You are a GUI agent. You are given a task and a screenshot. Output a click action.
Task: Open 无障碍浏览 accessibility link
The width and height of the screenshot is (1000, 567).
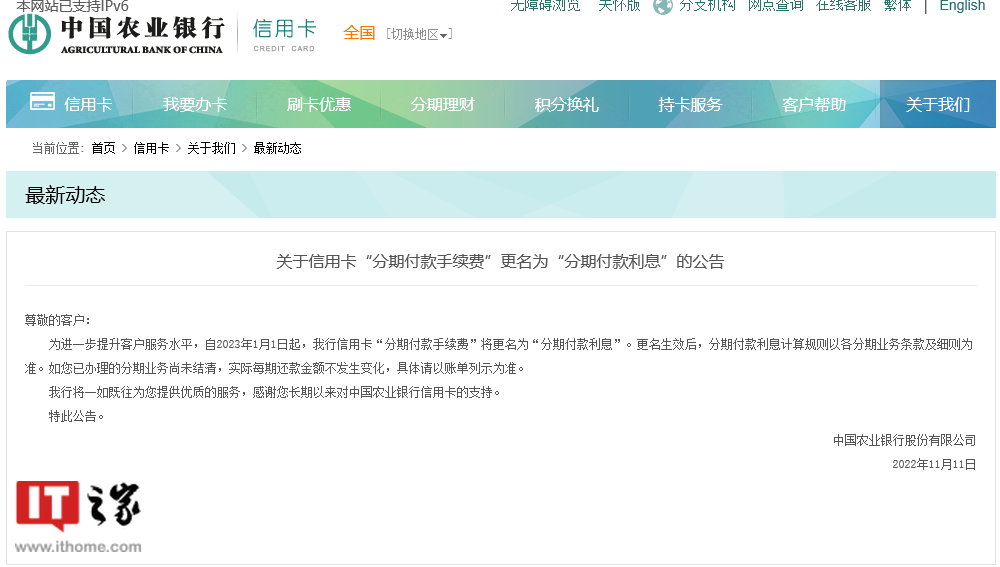[x=545, y=6]
